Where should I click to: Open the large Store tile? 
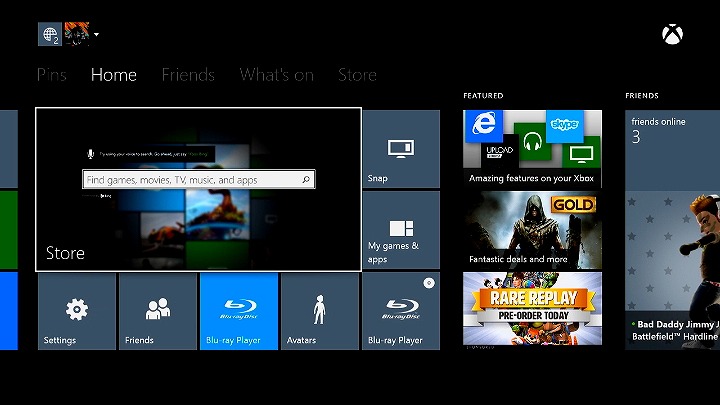coord(198,190)
